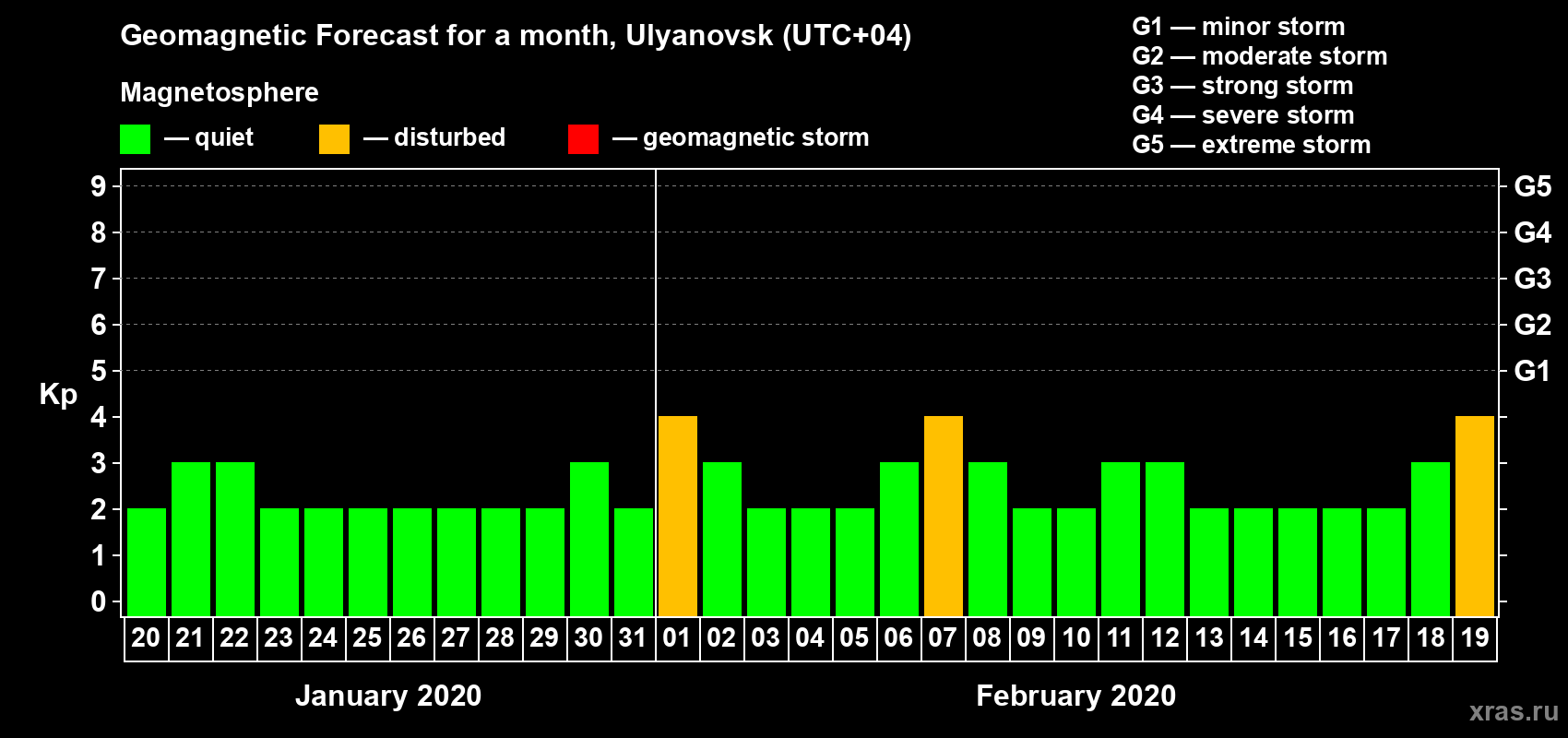Click the 'G5 — extreme storm' legend text

[1252, 145]
